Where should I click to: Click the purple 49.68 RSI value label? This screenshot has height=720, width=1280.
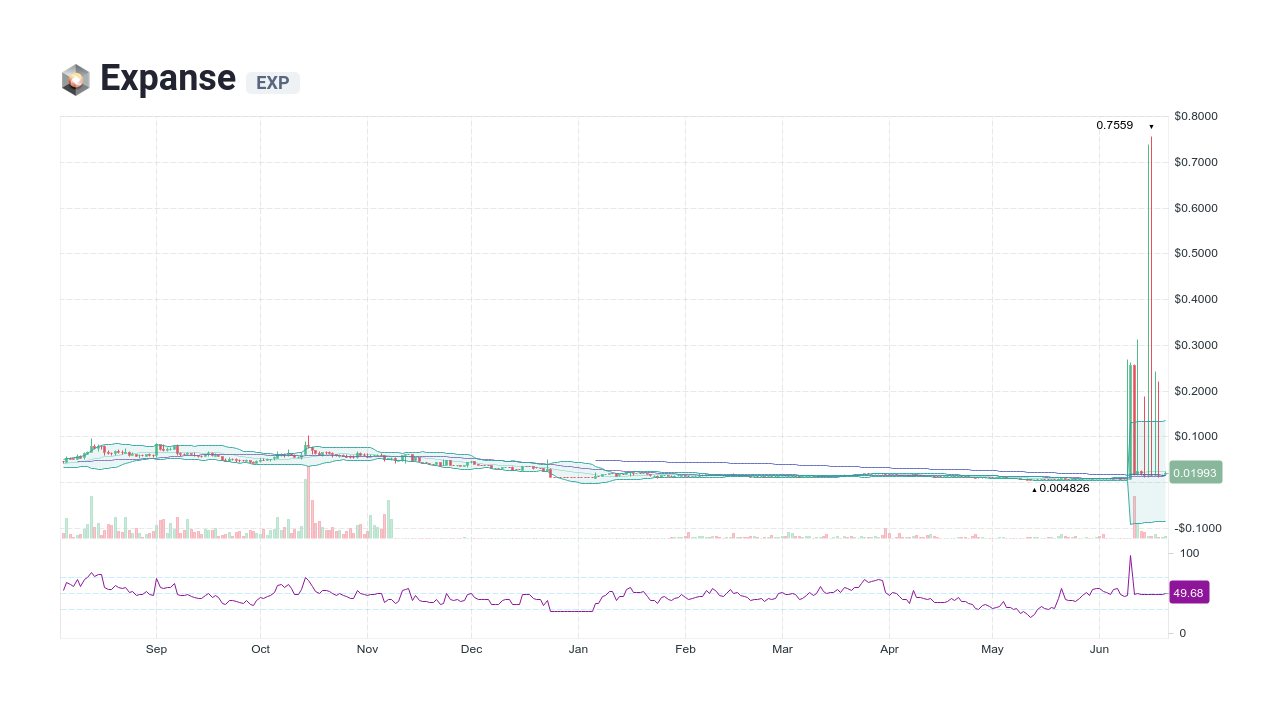pyautogui.click(x=1189, y=592)
